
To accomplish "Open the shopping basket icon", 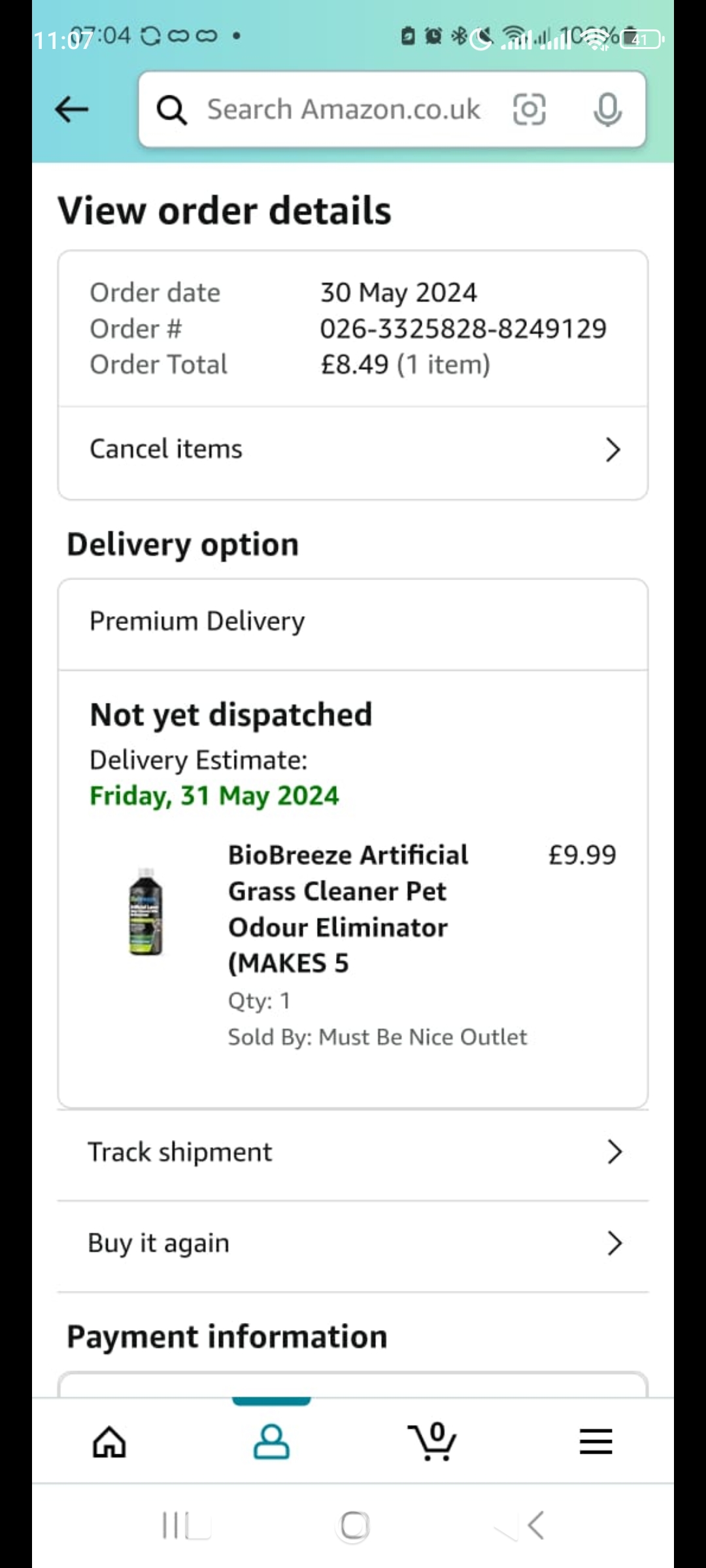I will 432,1441.
